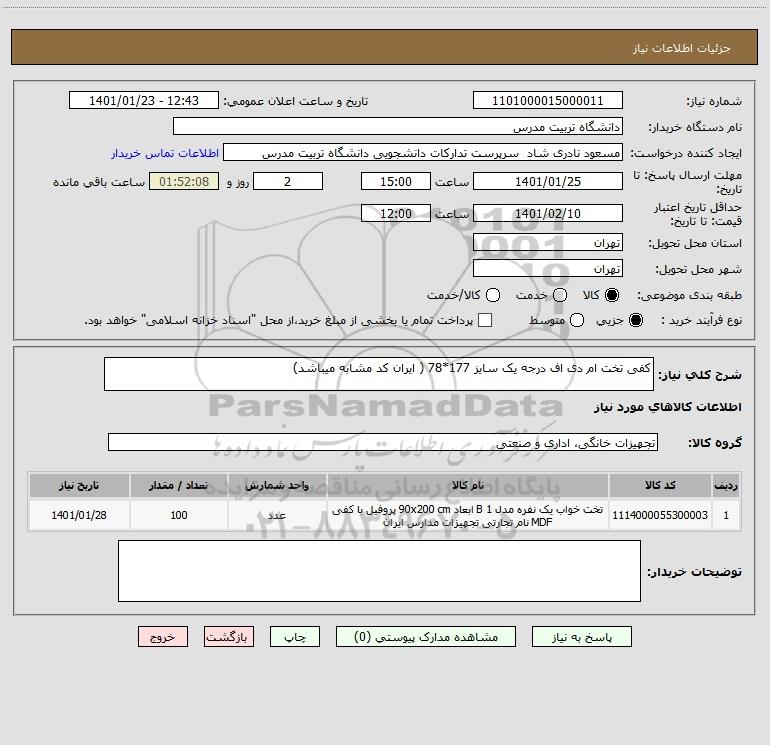The height and width of the screenshot is (745, 770).
Task: Click delivery province field تهران
Action: (548, 243)
